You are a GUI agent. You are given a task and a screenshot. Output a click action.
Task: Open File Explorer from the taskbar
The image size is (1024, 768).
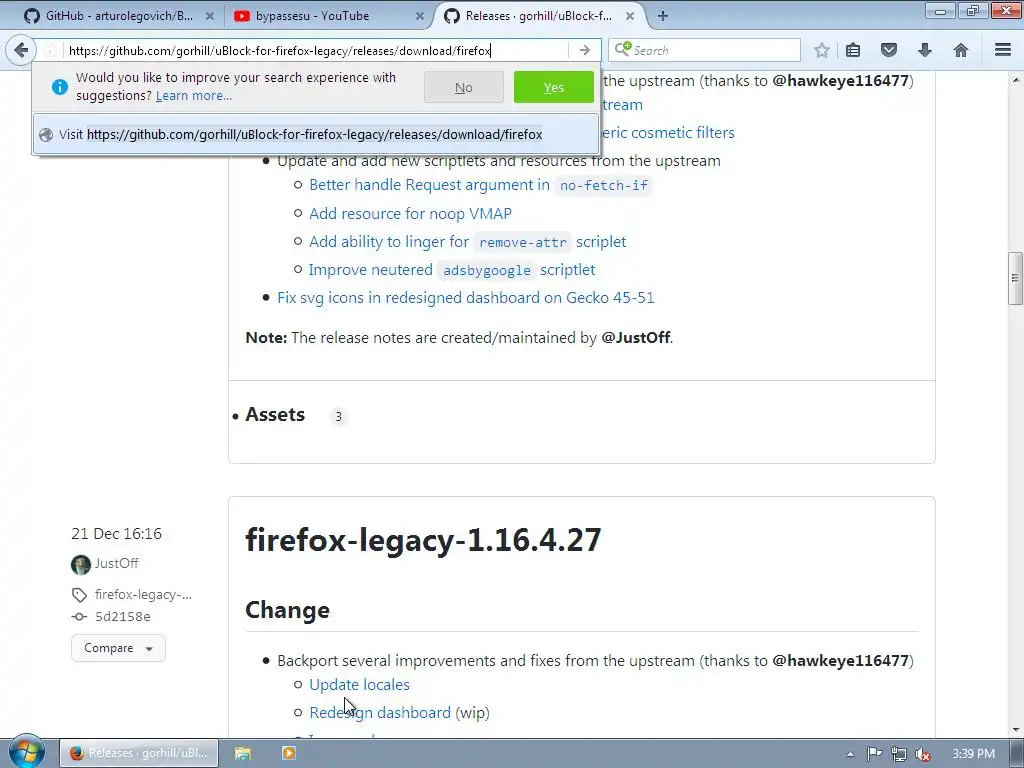tap(243, 753)
